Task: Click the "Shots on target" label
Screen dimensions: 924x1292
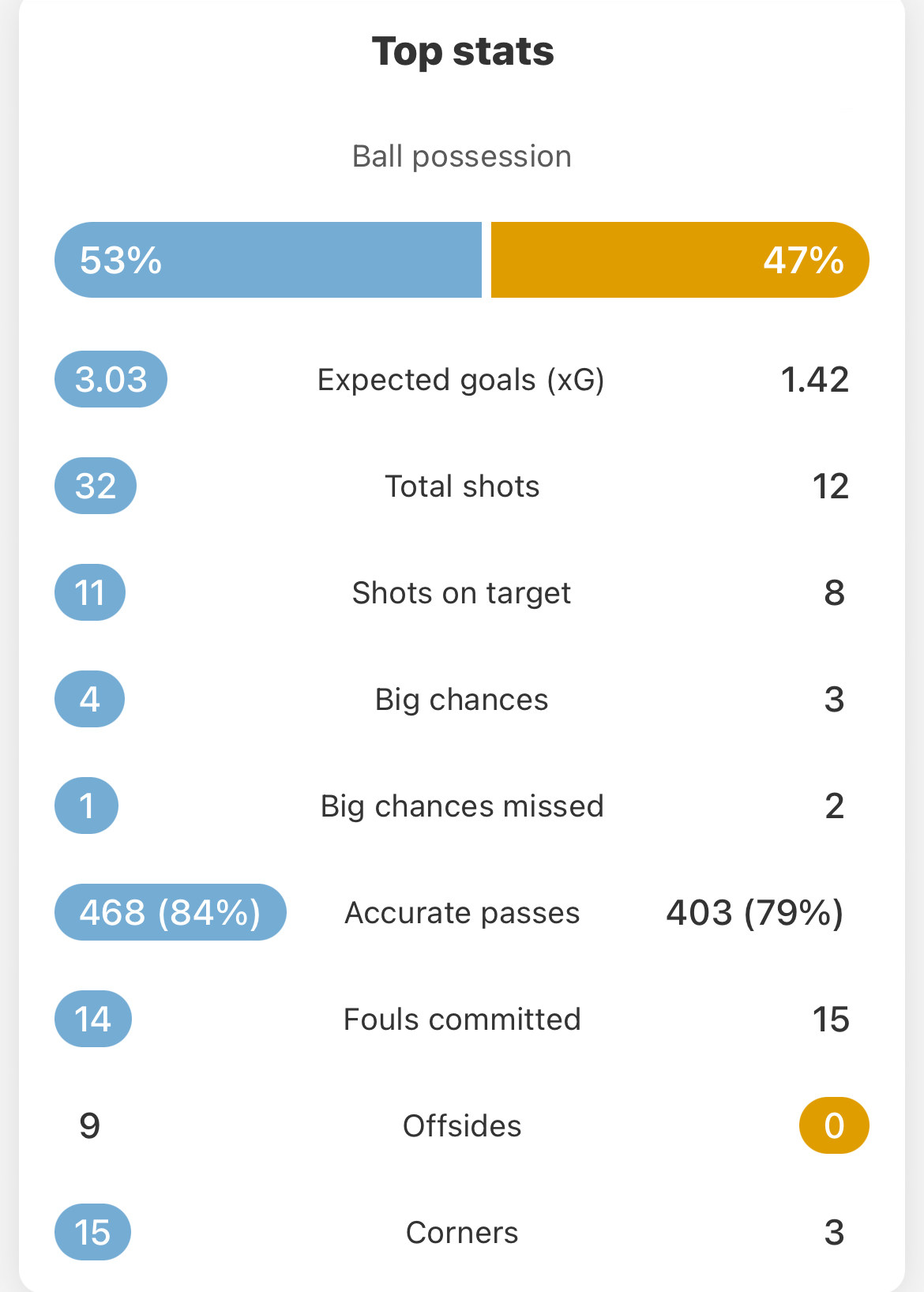Action: coord(461,593)
